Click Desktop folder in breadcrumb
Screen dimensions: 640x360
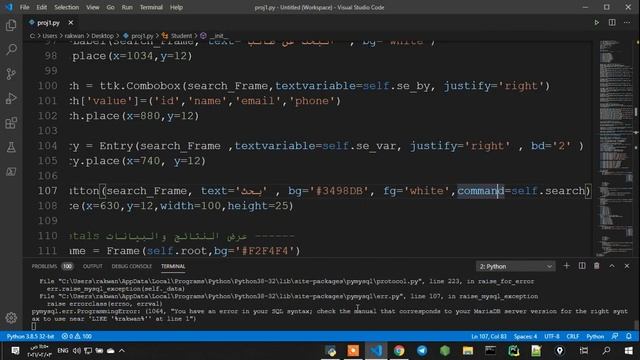tap(102, 36)
